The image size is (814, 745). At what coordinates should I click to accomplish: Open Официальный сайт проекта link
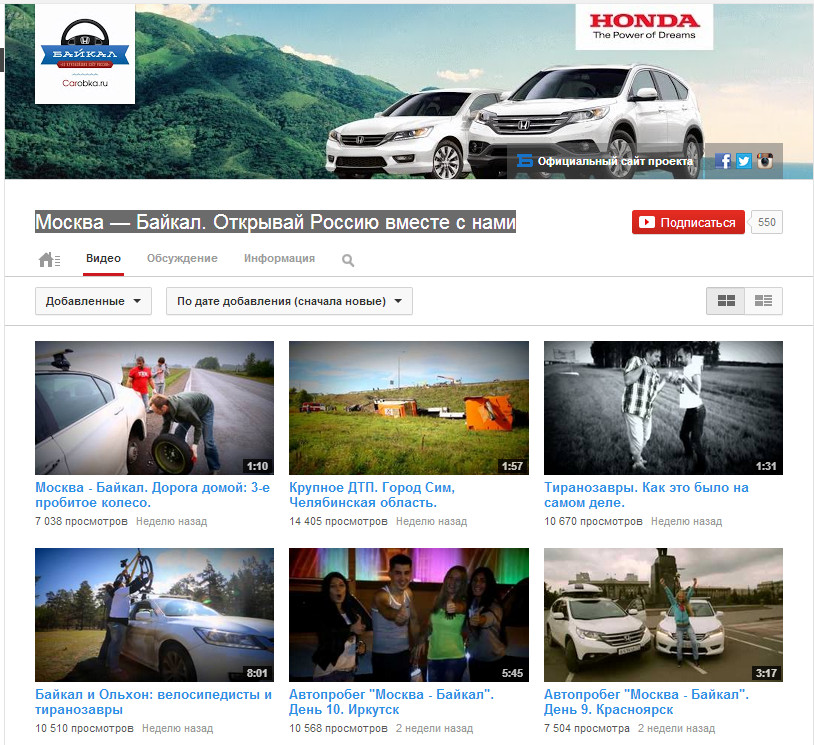(605, 161)
